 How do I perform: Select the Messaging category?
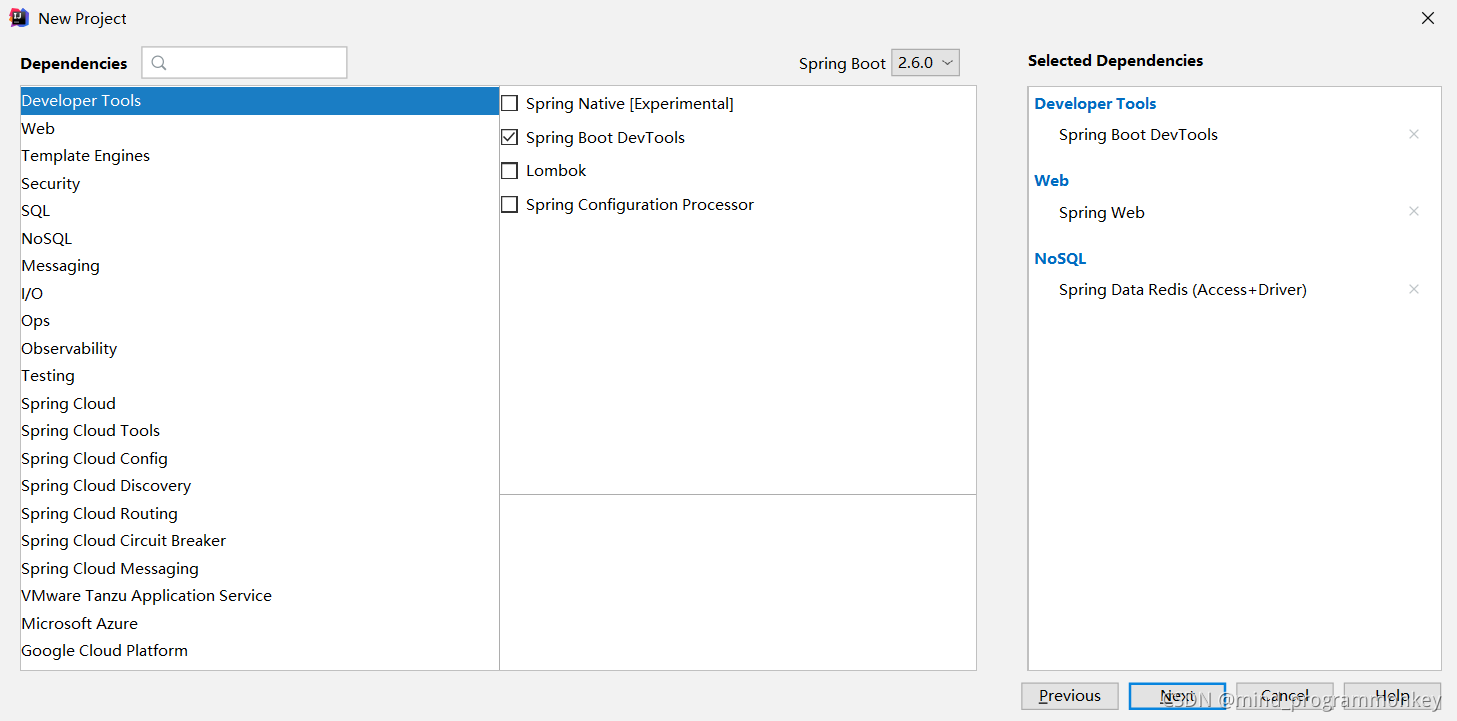(260, 266)
